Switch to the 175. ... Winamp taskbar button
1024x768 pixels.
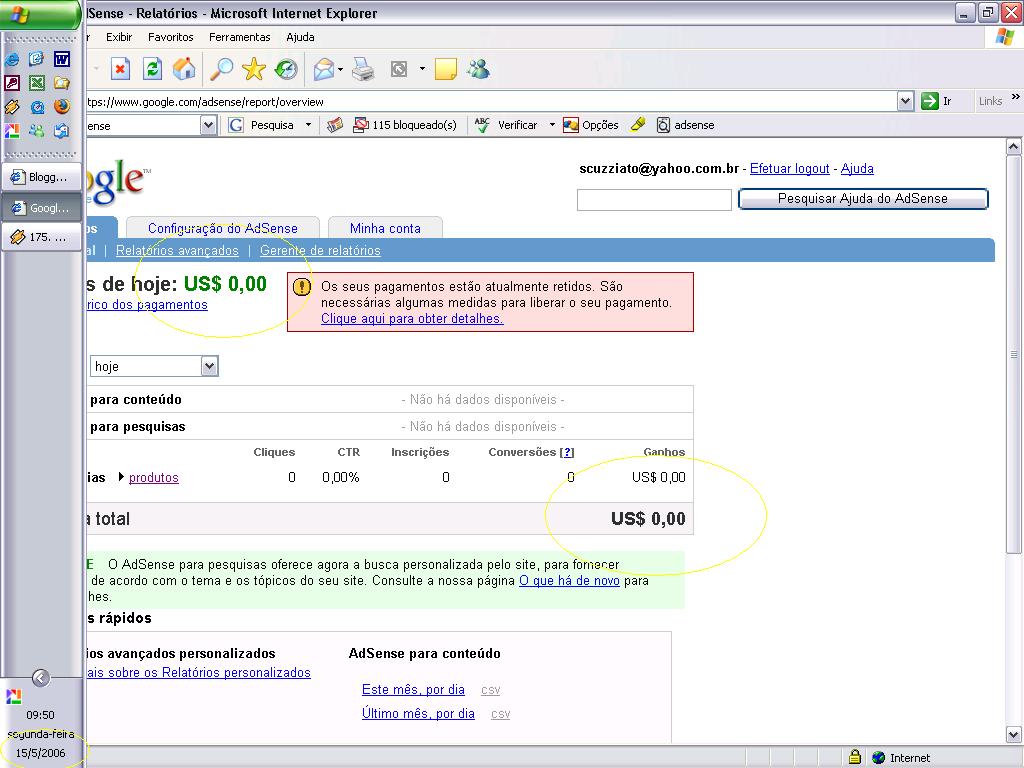41,237
